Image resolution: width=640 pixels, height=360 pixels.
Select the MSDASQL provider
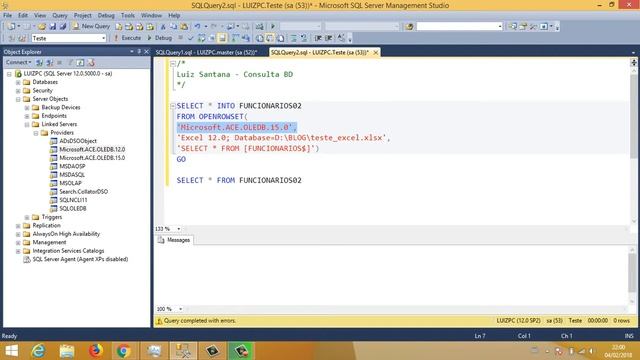pyautogui.click(x=72, y=175)
